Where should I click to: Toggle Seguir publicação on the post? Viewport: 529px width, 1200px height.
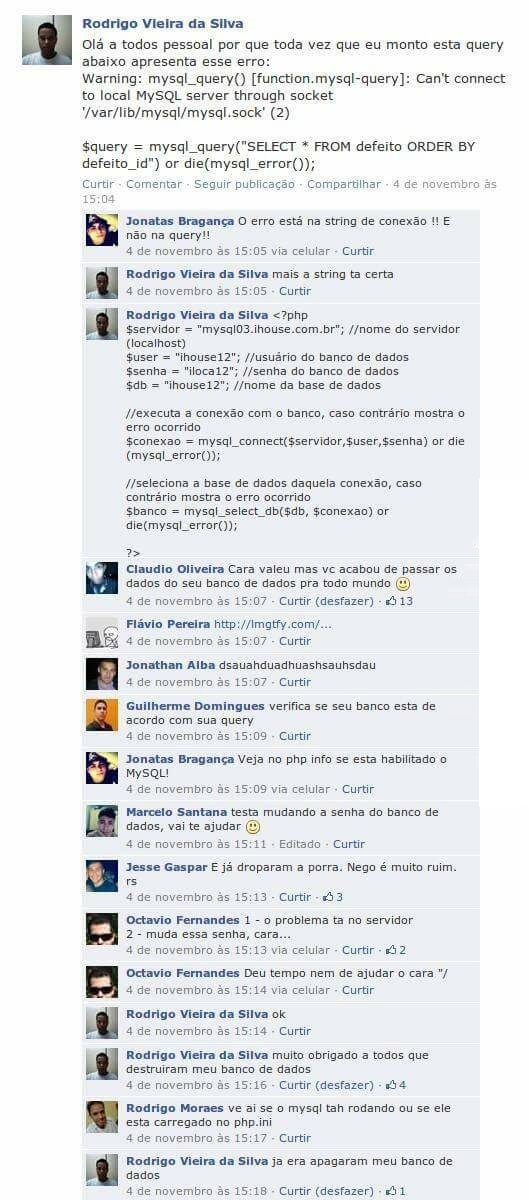tap(244, 184)
